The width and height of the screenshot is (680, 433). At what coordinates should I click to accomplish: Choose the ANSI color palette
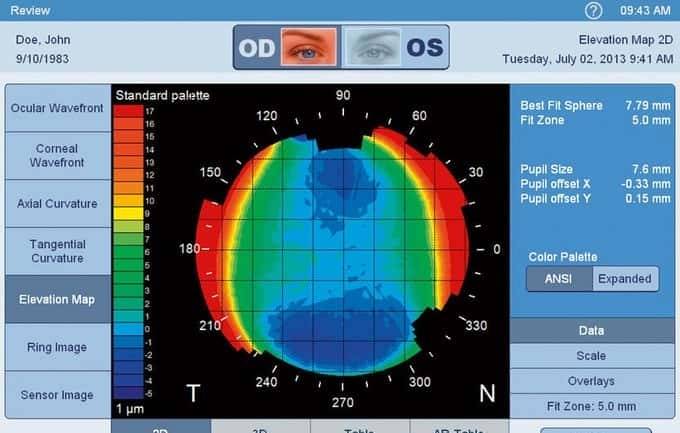(x=559, y=279)
